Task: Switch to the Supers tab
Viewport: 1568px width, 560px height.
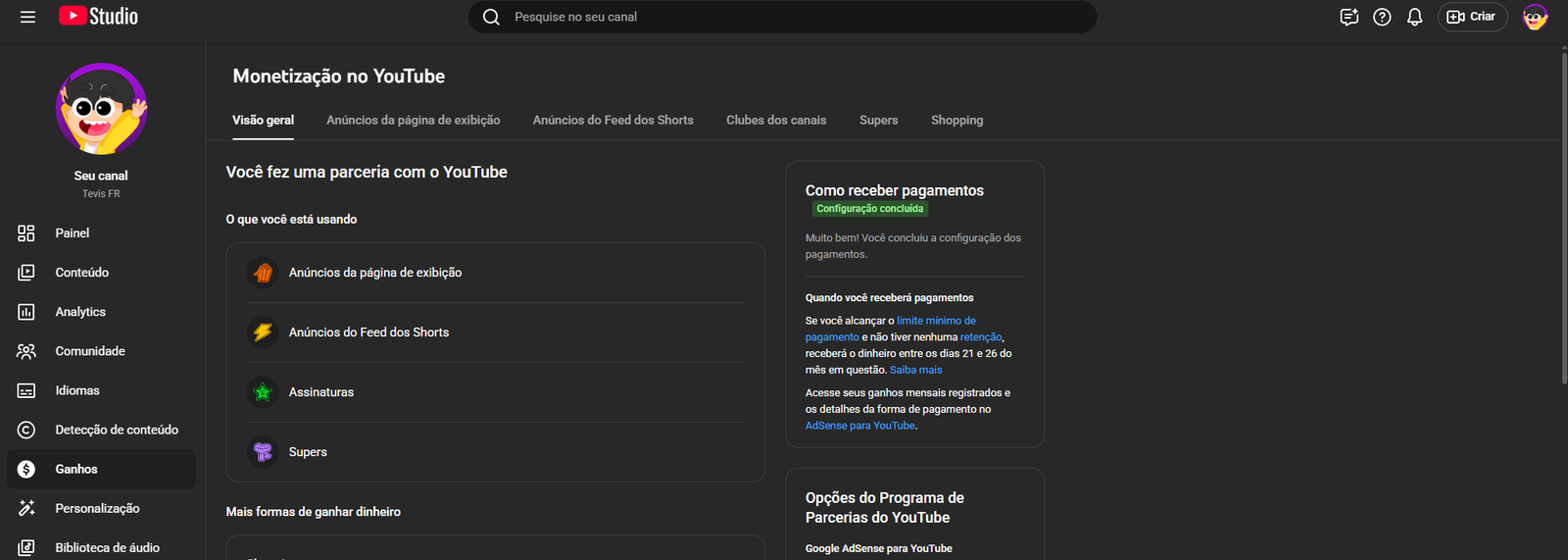Action: pos(878,121)
